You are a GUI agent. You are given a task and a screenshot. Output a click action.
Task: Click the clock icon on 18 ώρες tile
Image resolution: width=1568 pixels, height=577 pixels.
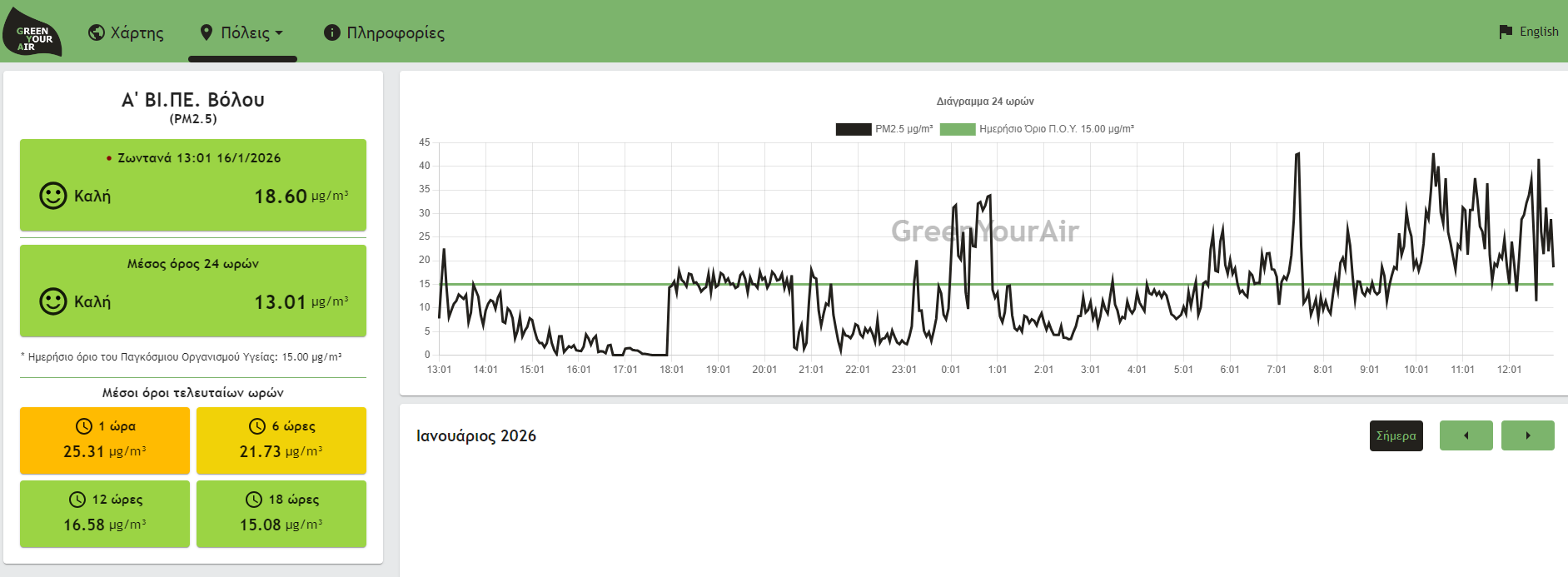coord(254,500)
